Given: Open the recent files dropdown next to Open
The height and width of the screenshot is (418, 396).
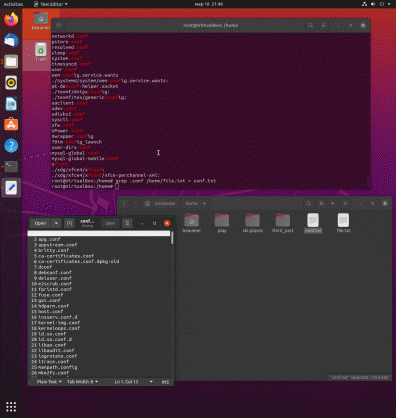Looking at the screenshot, I should 56,223.
